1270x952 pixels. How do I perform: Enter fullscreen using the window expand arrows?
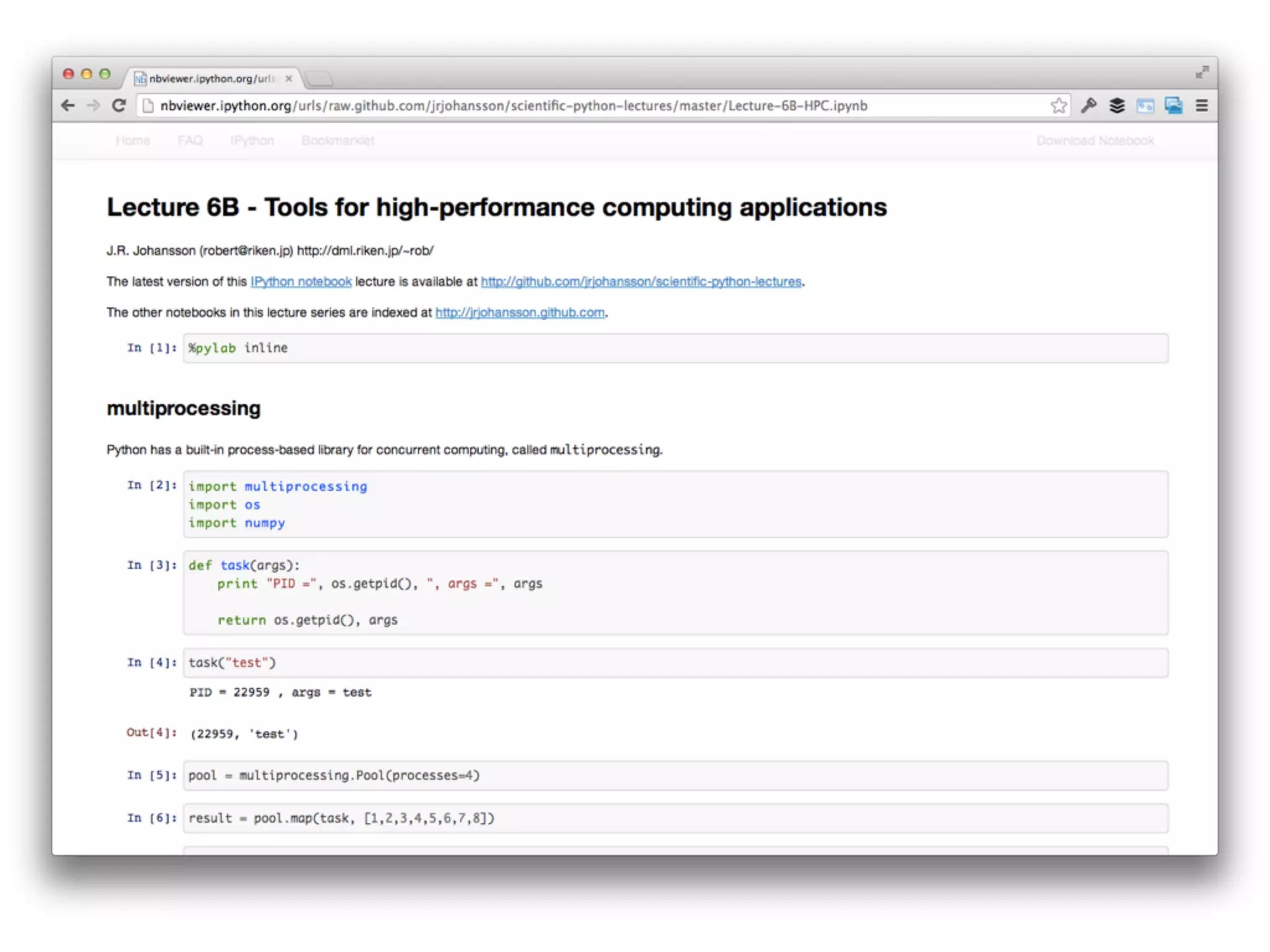pos(1202,73)
